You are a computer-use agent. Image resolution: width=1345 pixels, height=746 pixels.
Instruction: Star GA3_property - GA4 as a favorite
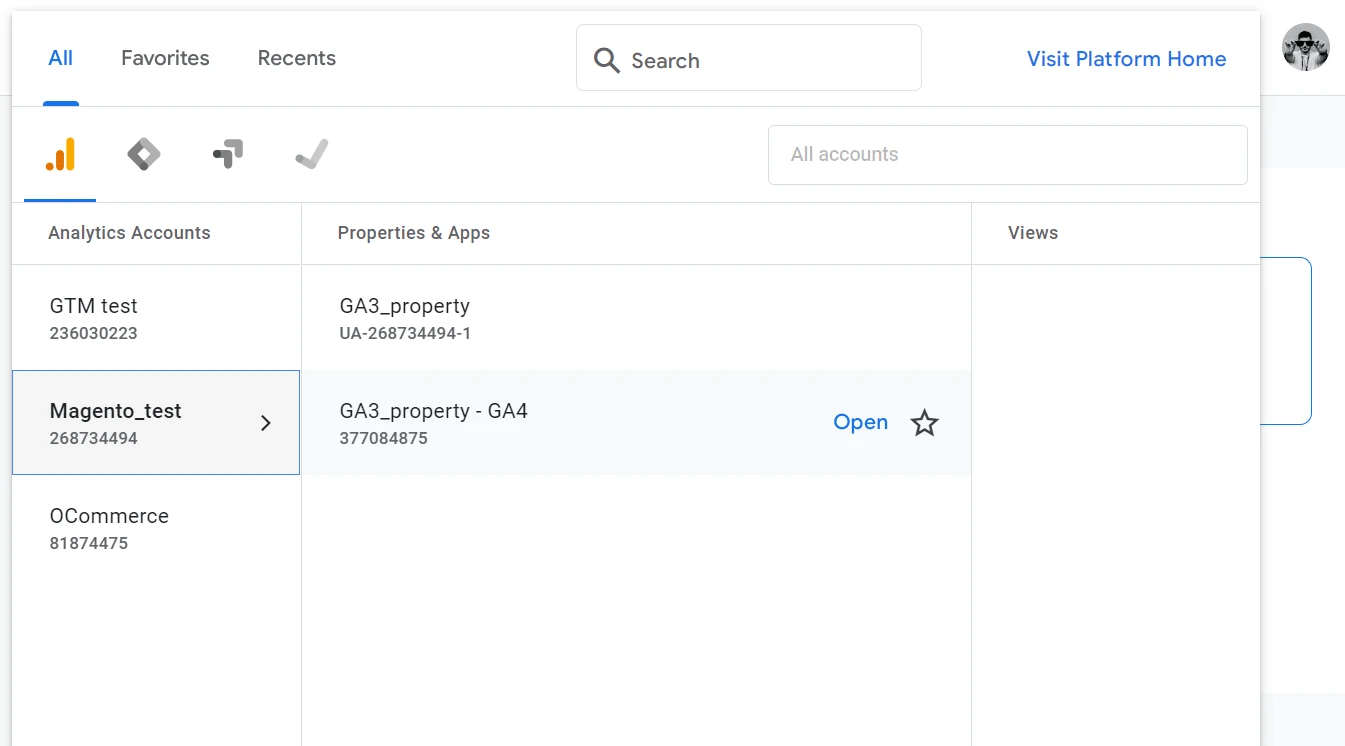tap(924, 423)
